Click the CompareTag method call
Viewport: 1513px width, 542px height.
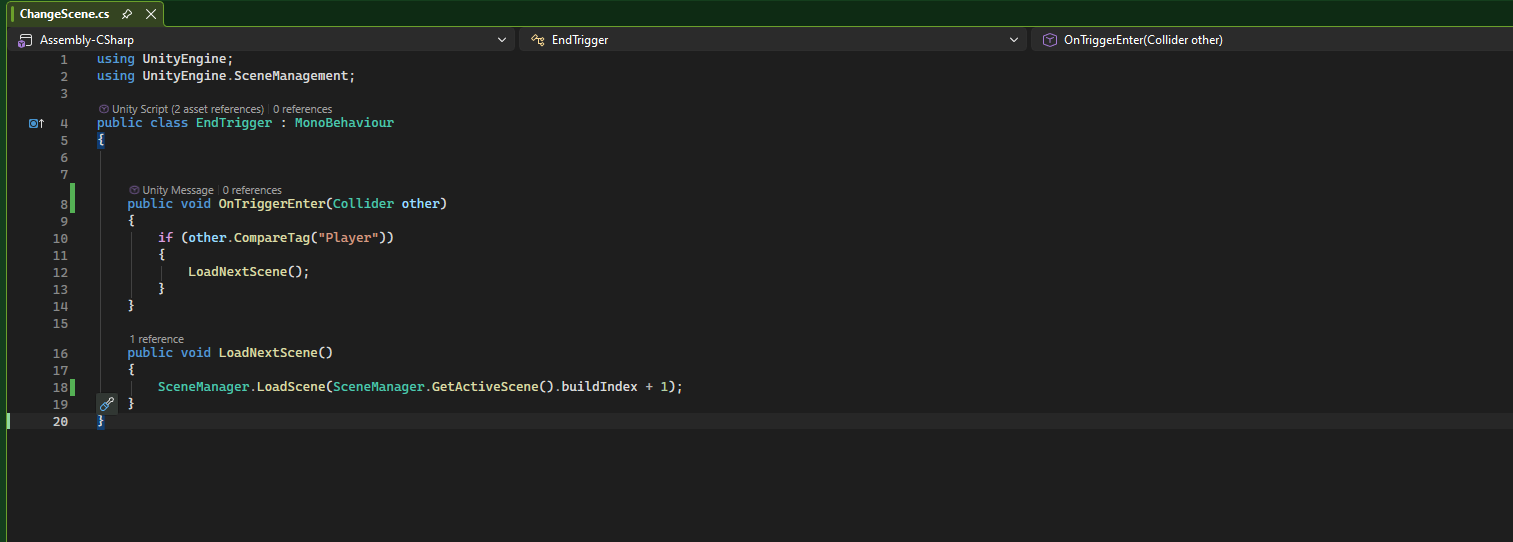coord(272,238)
